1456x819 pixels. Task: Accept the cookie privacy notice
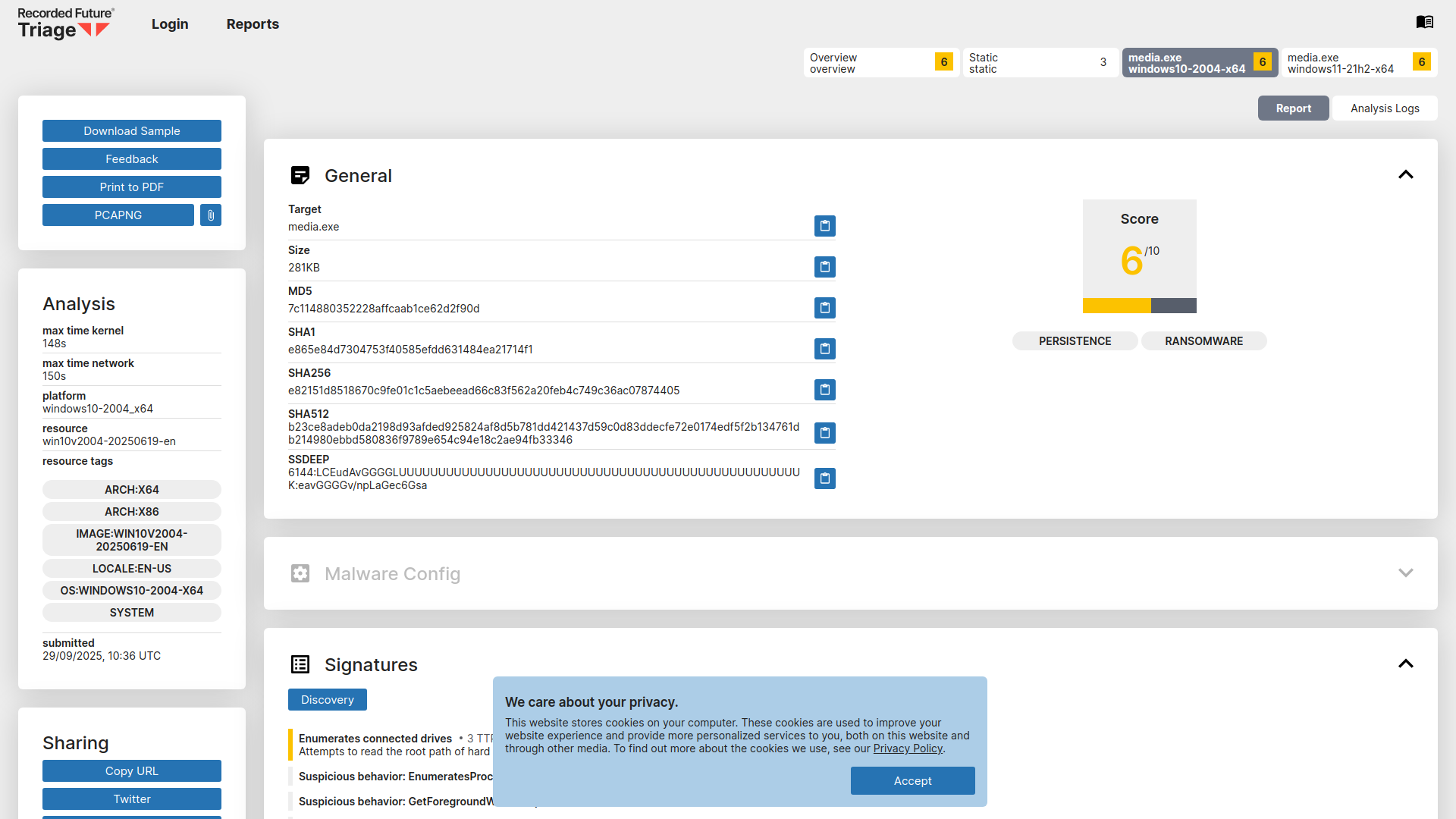point(912,781)
